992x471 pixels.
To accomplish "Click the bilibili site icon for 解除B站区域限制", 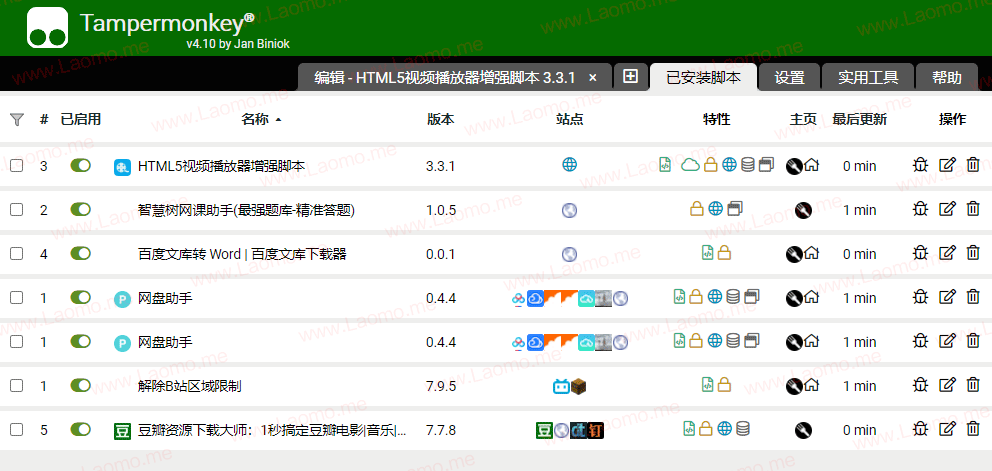I will pyautogui.click(x=561, y=386).
